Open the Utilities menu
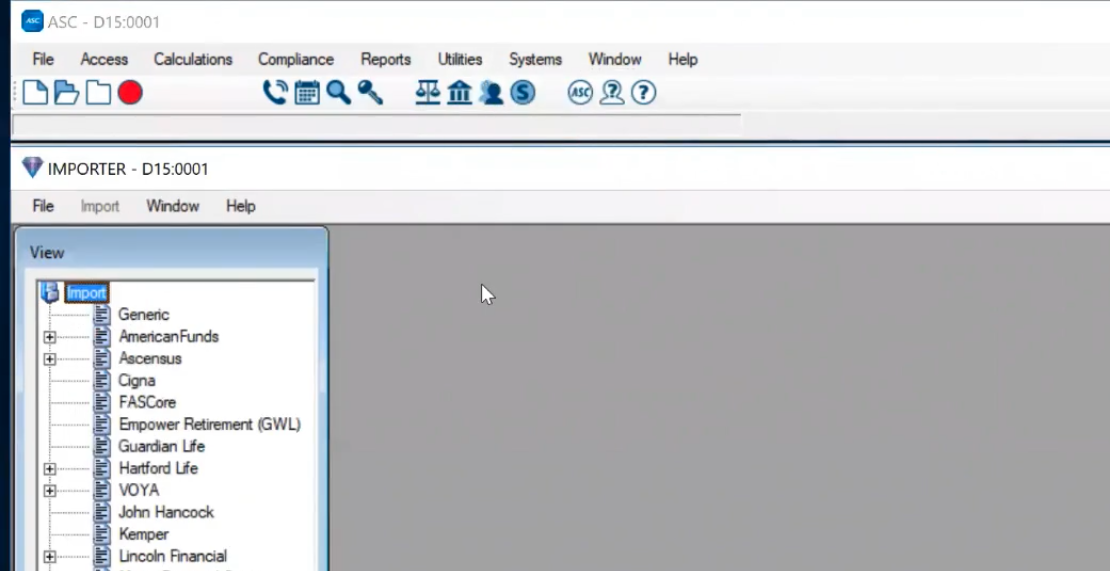This screenshot has height=571, width=1110. 460,59
